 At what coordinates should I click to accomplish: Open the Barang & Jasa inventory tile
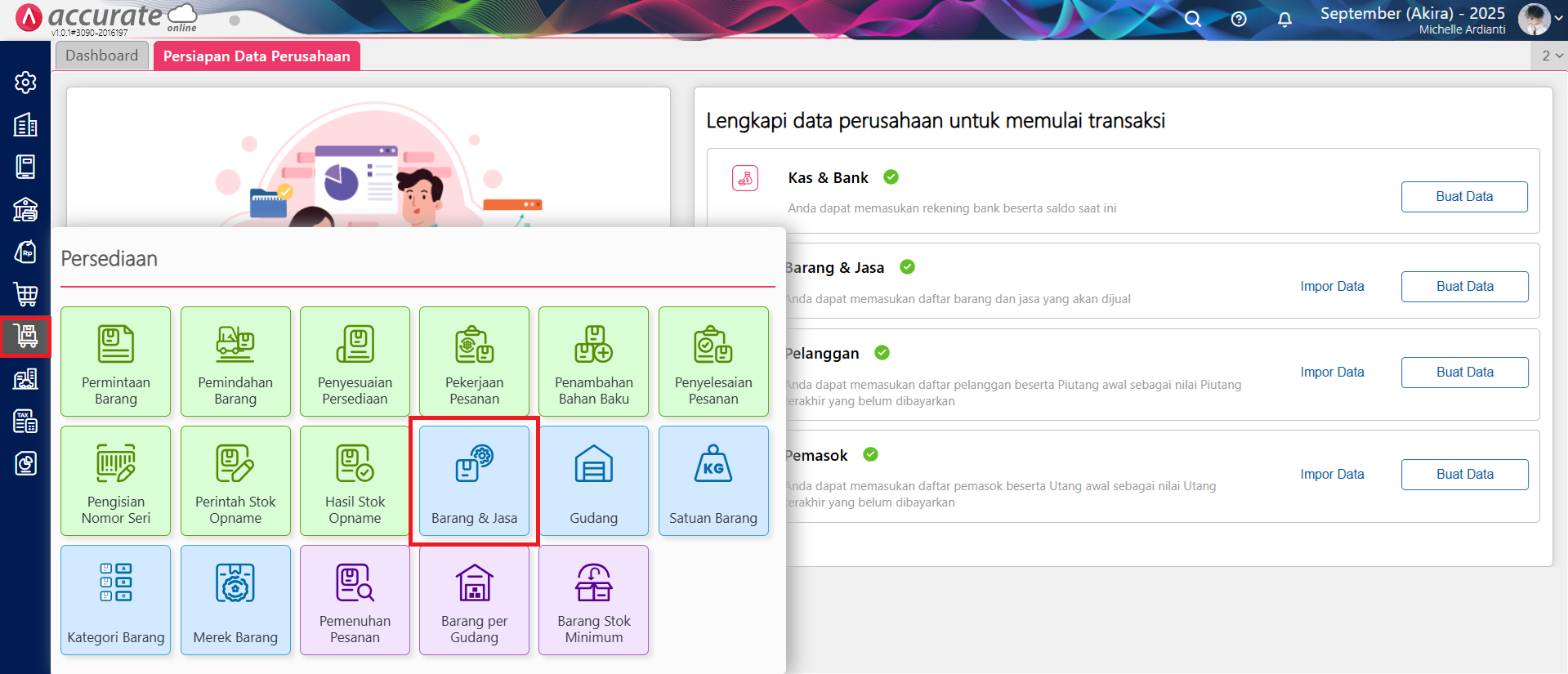pos(474,480)
